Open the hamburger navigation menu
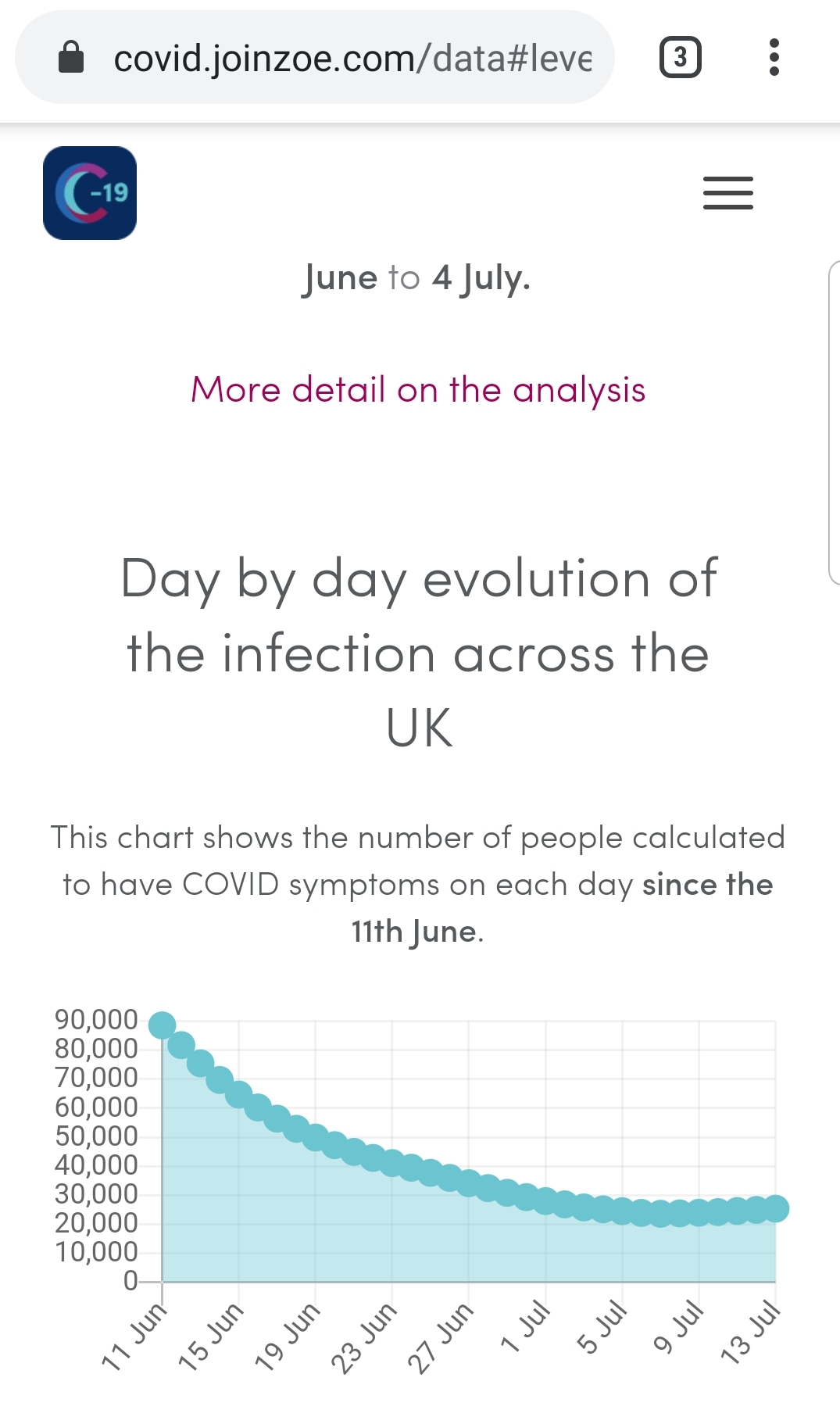 [x=727, y=193]
